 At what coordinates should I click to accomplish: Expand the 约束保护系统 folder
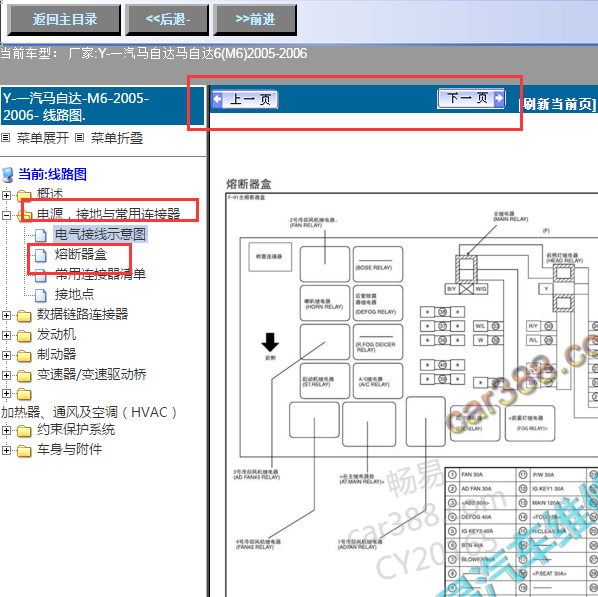tap(6, 430)
